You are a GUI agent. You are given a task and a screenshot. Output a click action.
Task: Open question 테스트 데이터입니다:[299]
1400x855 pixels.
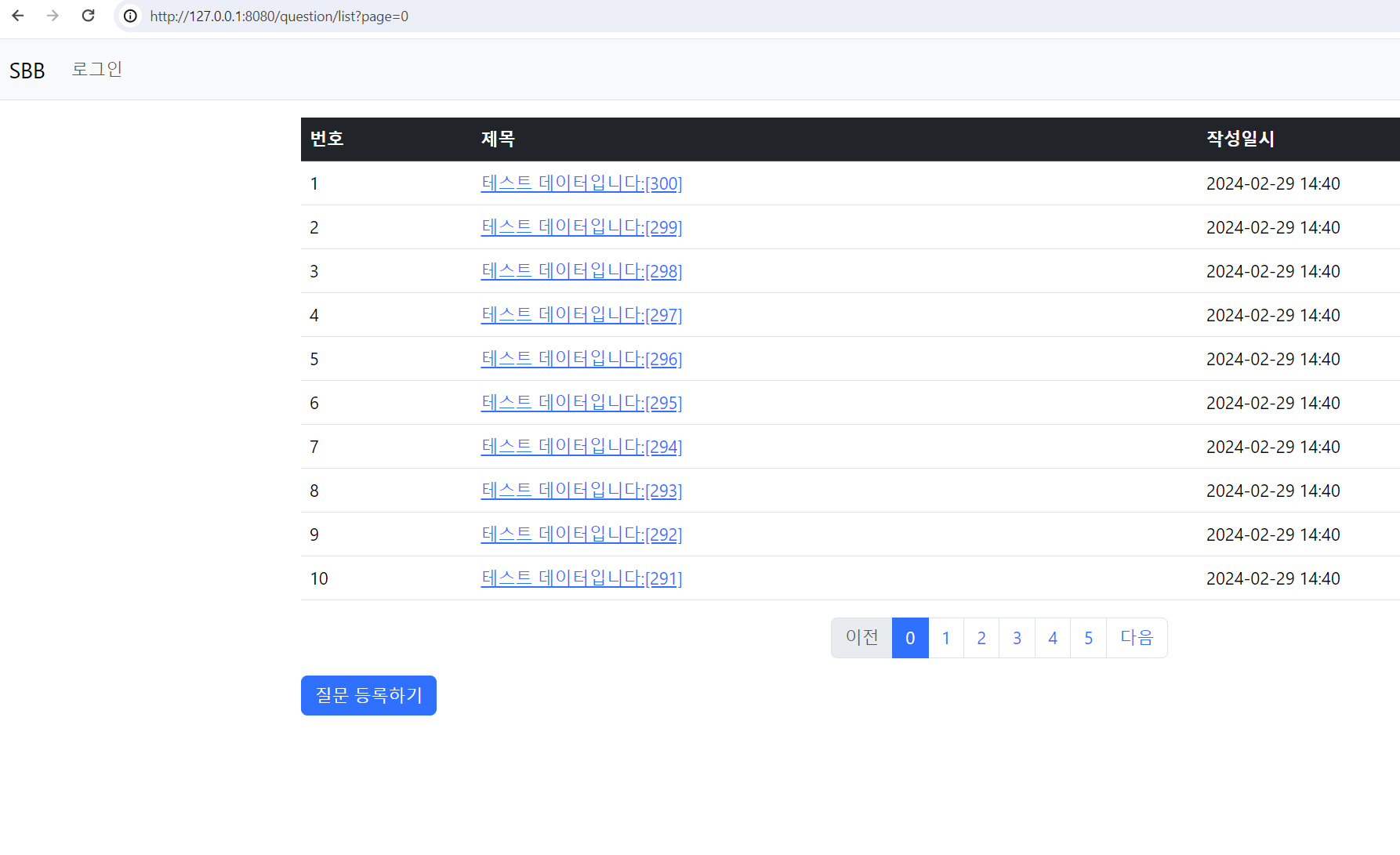pos(582,227)
